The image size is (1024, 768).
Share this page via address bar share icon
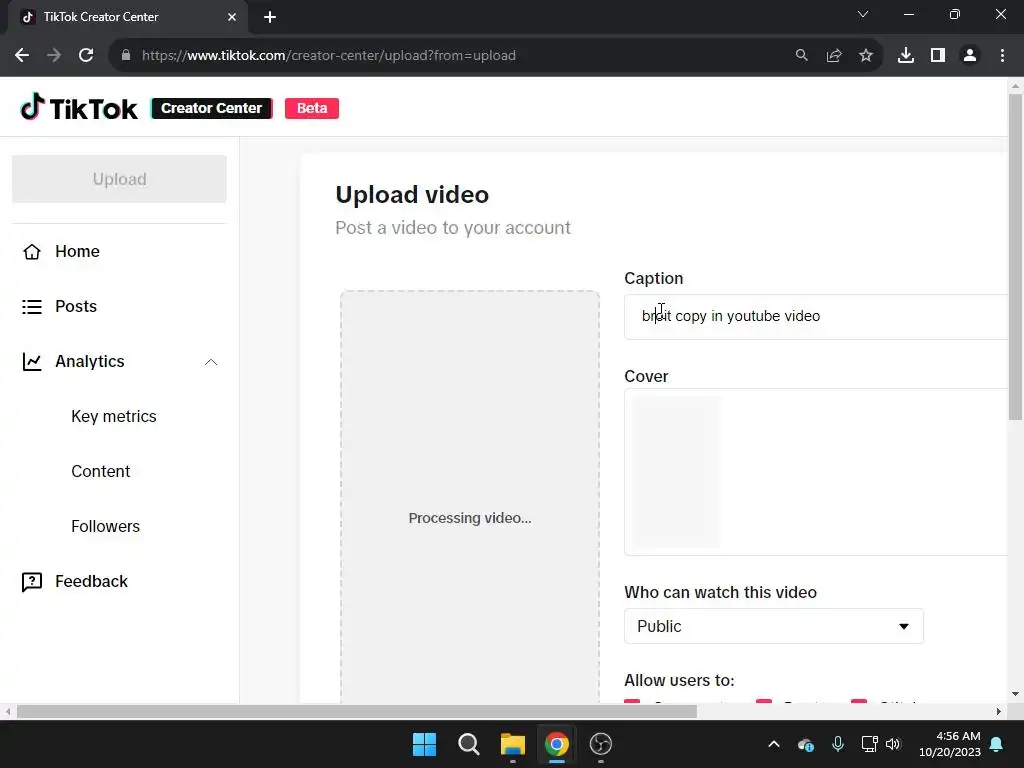point(833,56)
